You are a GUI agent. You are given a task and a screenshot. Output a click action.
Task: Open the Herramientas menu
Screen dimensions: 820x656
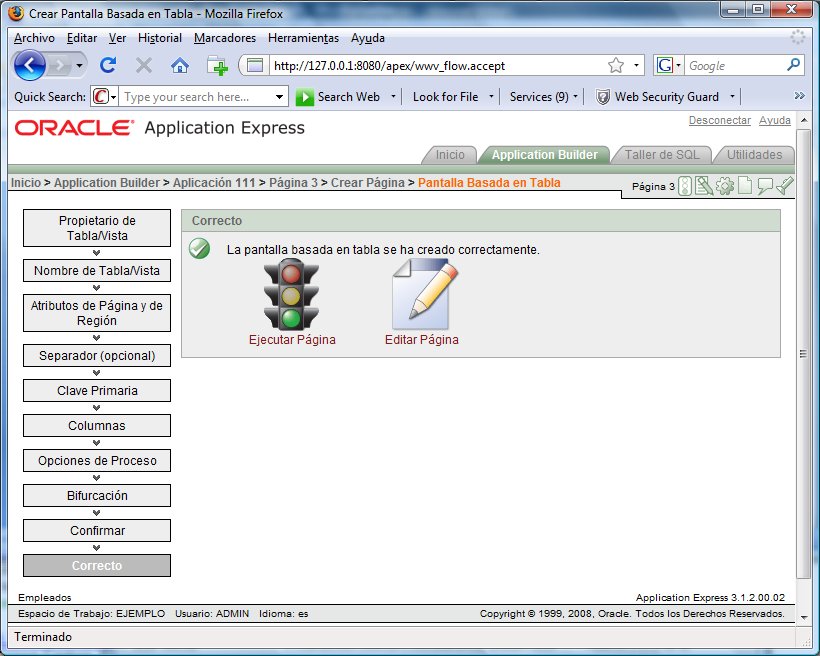(303, 38)
